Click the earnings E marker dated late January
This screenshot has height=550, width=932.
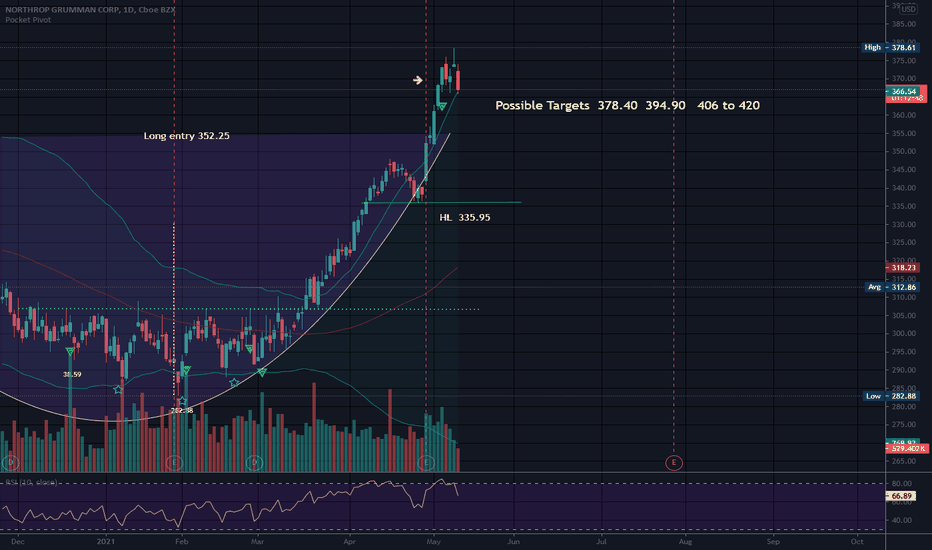(x=174, y=462)
